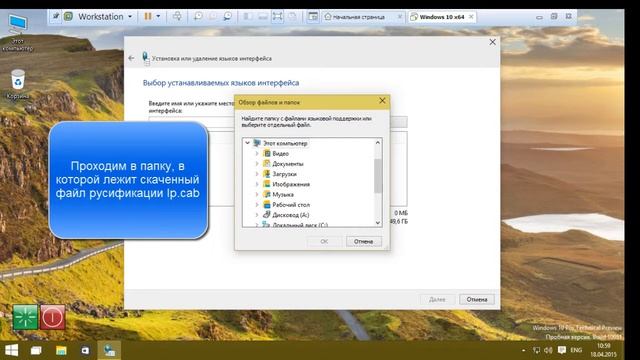Click the taskbar clock showing 10:59
The height and width of the screenshot is (360, 640).
pos(604,350)
